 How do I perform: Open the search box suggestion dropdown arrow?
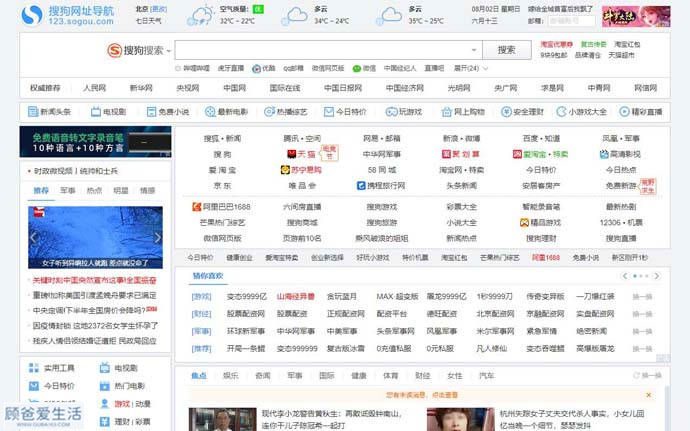pos(474,50)
